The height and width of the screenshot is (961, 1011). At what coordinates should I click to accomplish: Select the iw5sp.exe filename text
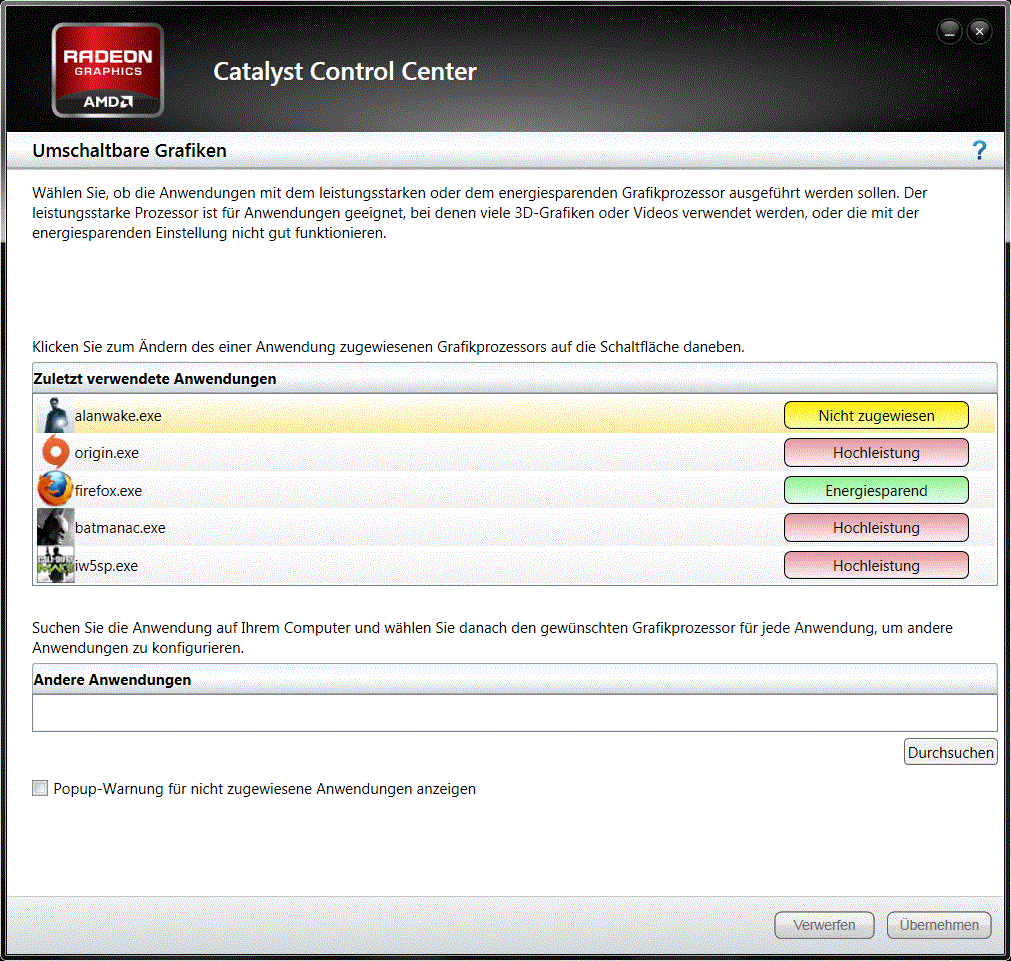click(106, 566)
